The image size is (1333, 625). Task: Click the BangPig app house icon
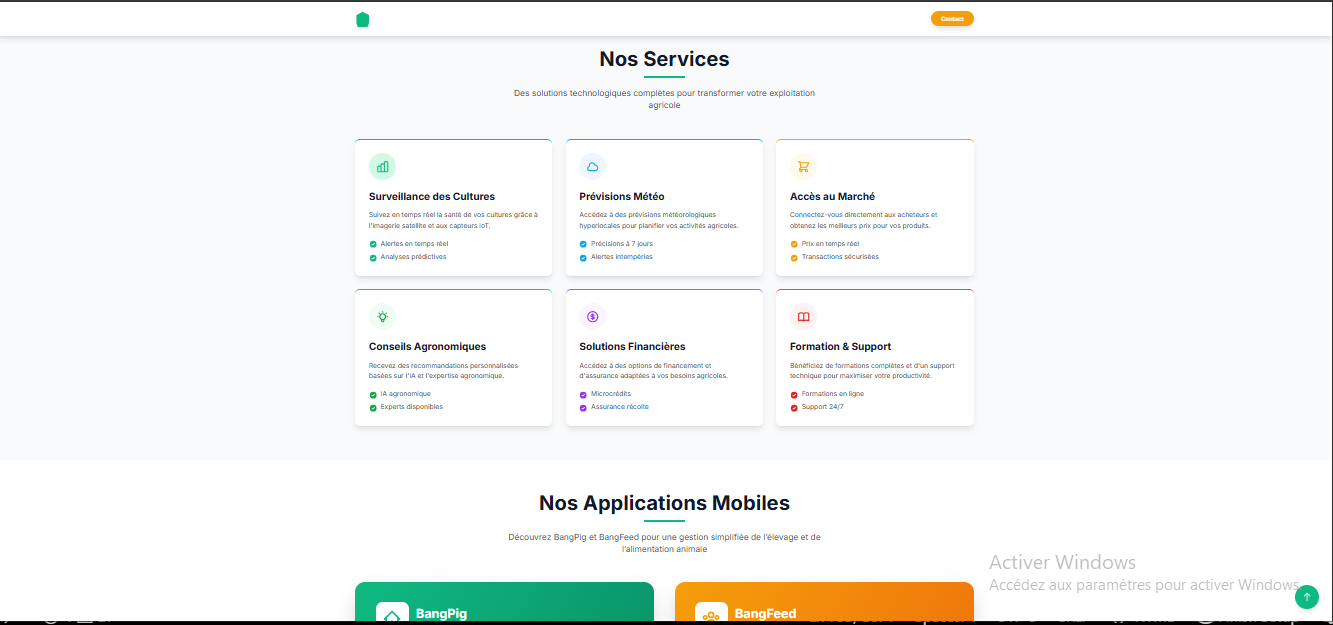(392, 615)
